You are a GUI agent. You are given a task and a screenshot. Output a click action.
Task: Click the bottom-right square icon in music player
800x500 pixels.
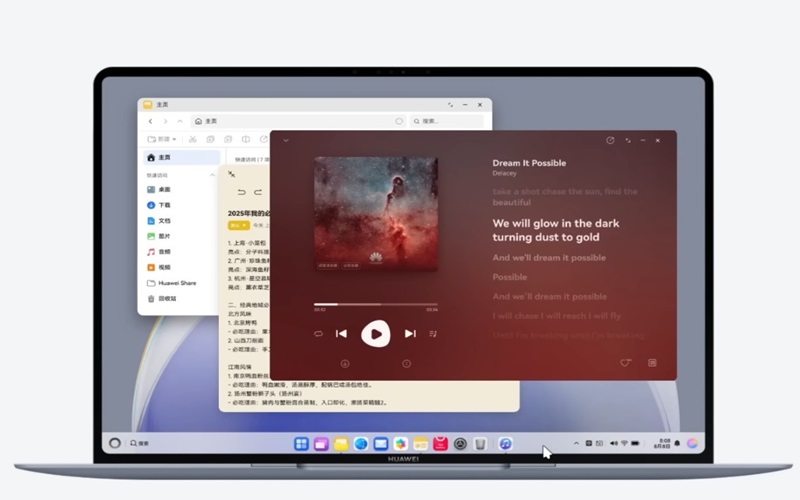(652, 363)
